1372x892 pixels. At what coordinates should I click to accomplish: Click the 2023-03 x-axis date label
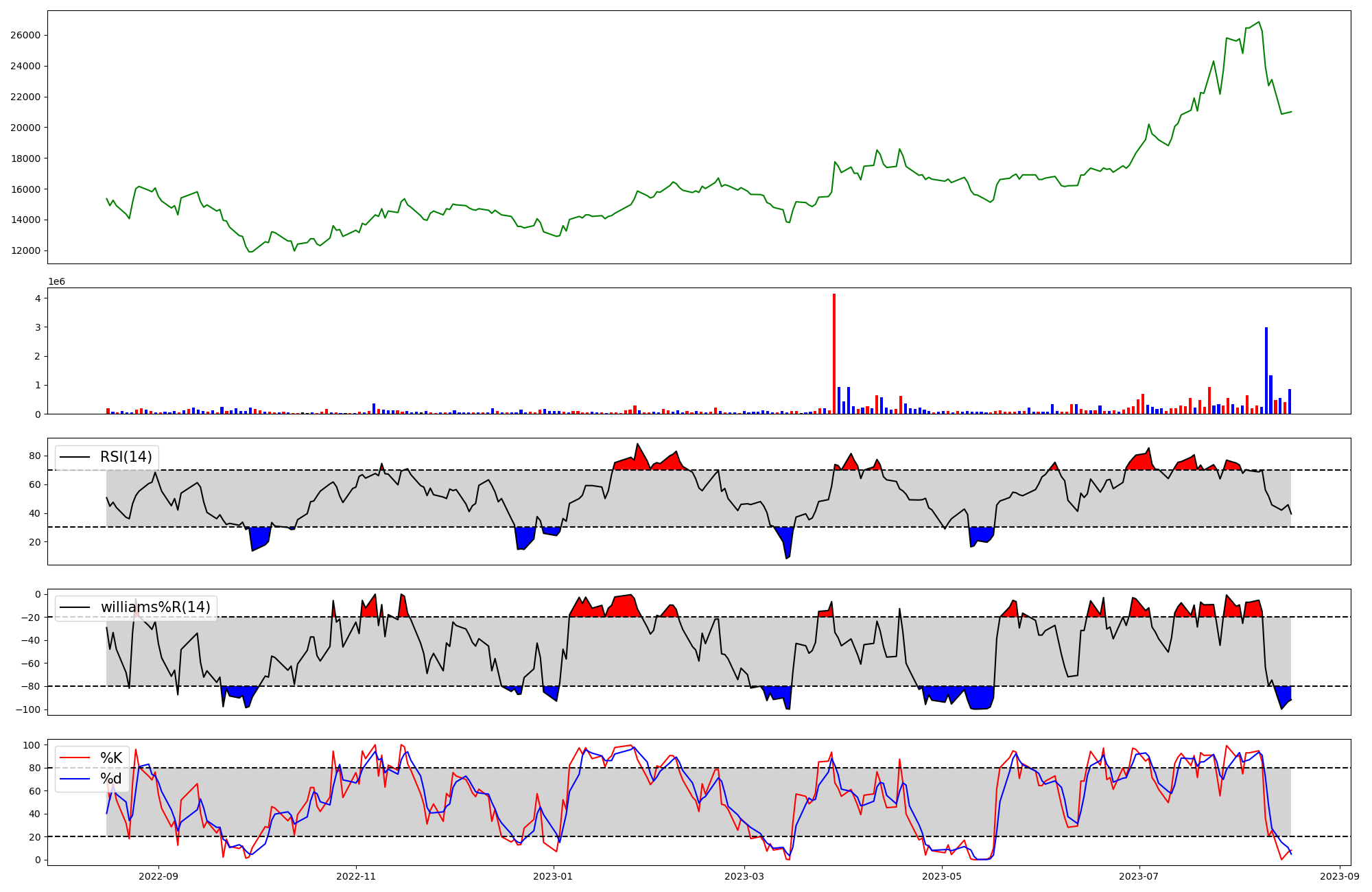[x=744, y=876]
